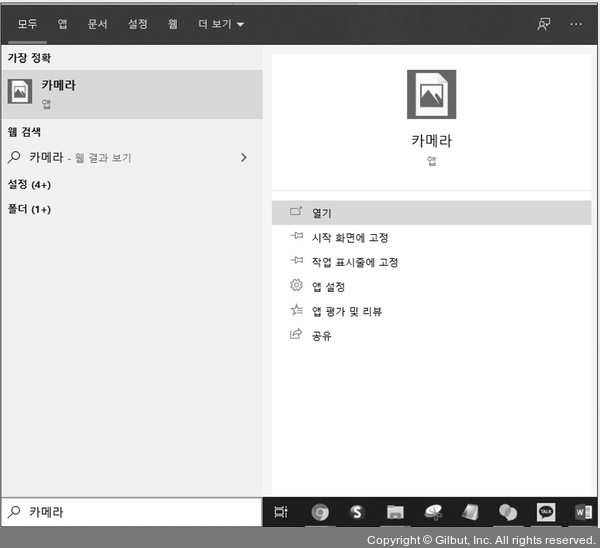The width and height of the screenshot is (600, 548).
Task: Expand the 더 보기 dropdown
Action: click(221, 24)
